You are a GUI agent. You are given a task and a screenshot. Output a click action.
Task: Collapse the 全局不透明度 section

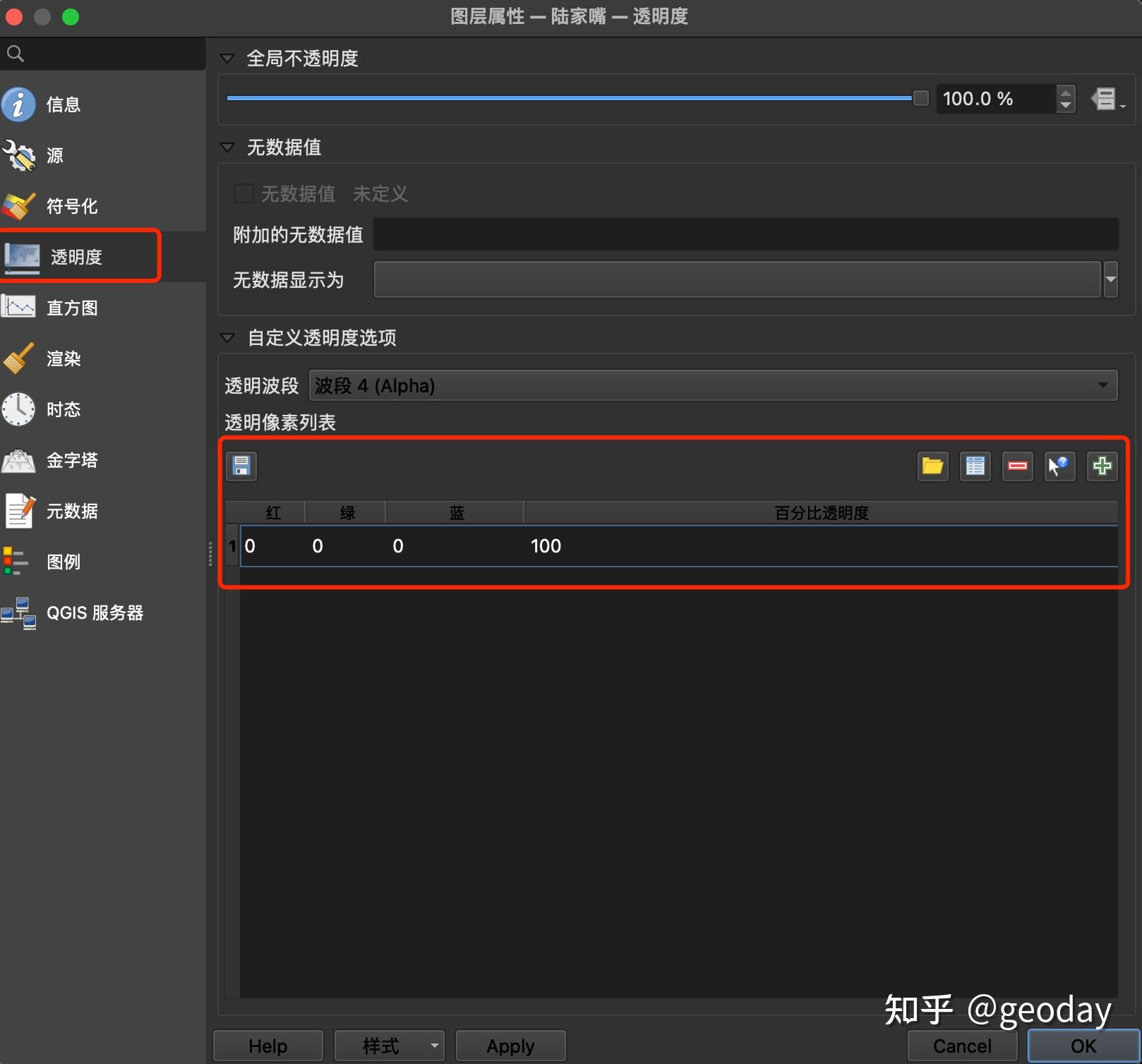[x=227, y=59]
